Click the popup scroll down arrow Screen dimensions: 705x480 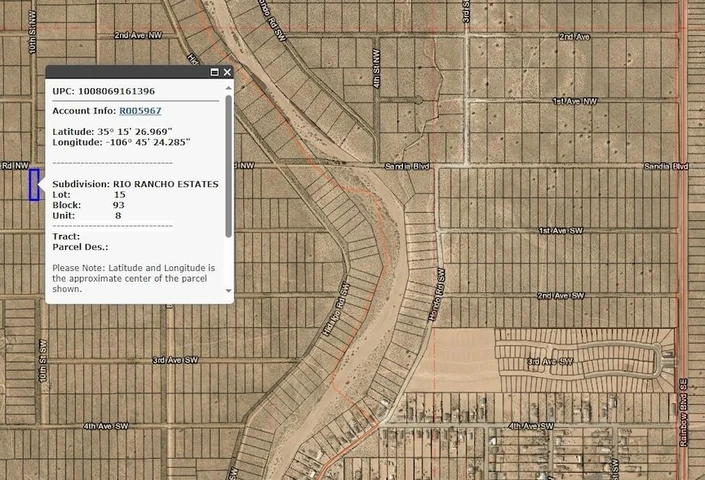228,291
